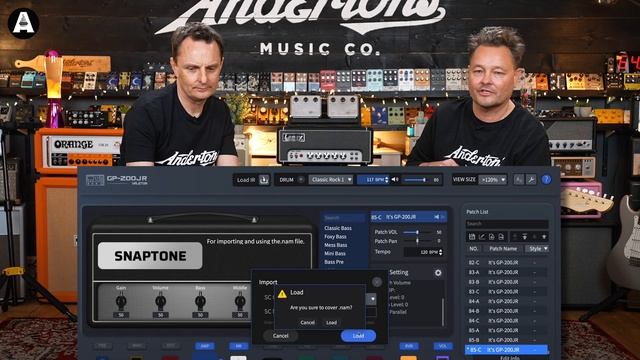
Task: Click the Volume knob on the amp
Action: [x=160, y=302]
